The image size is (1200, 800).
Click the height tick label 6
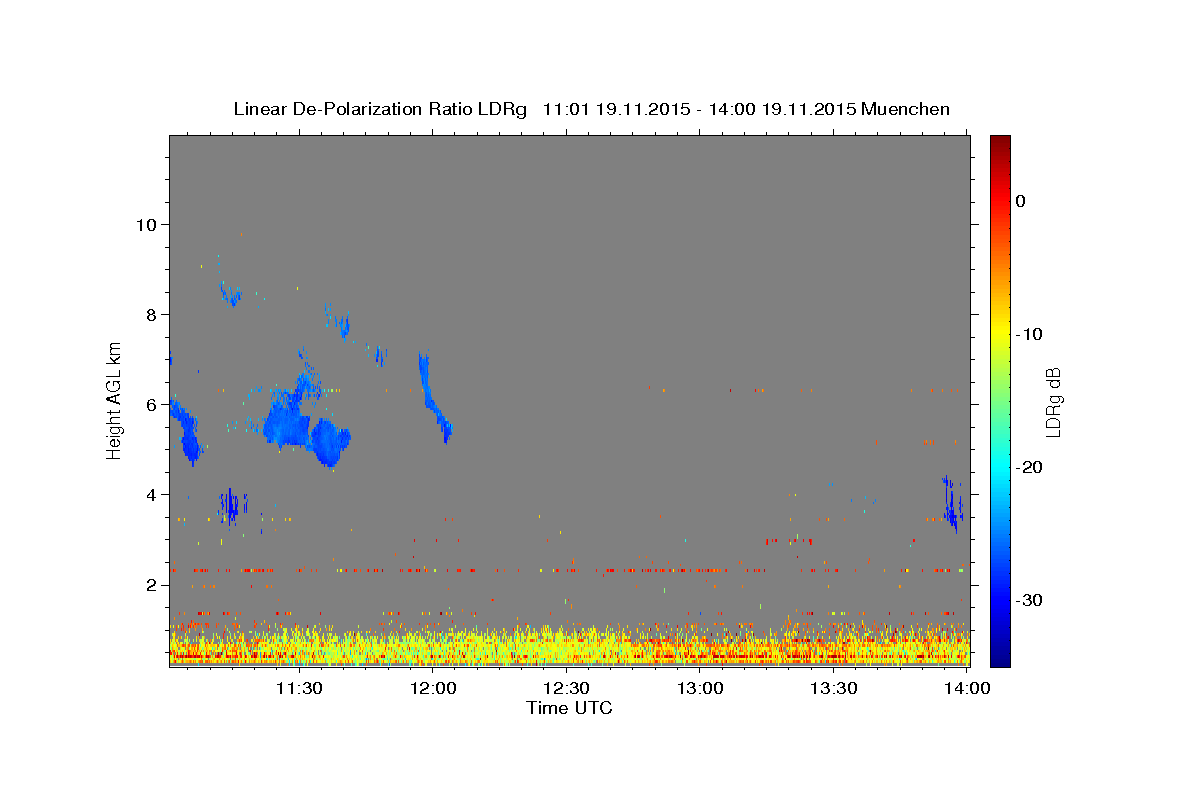pyautogui.click(x=151, y=404)
